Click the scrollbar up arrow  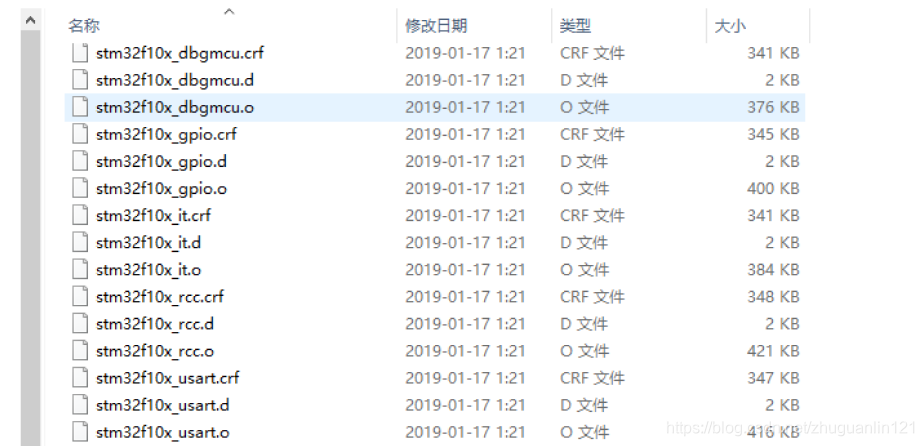click(31, 21)
